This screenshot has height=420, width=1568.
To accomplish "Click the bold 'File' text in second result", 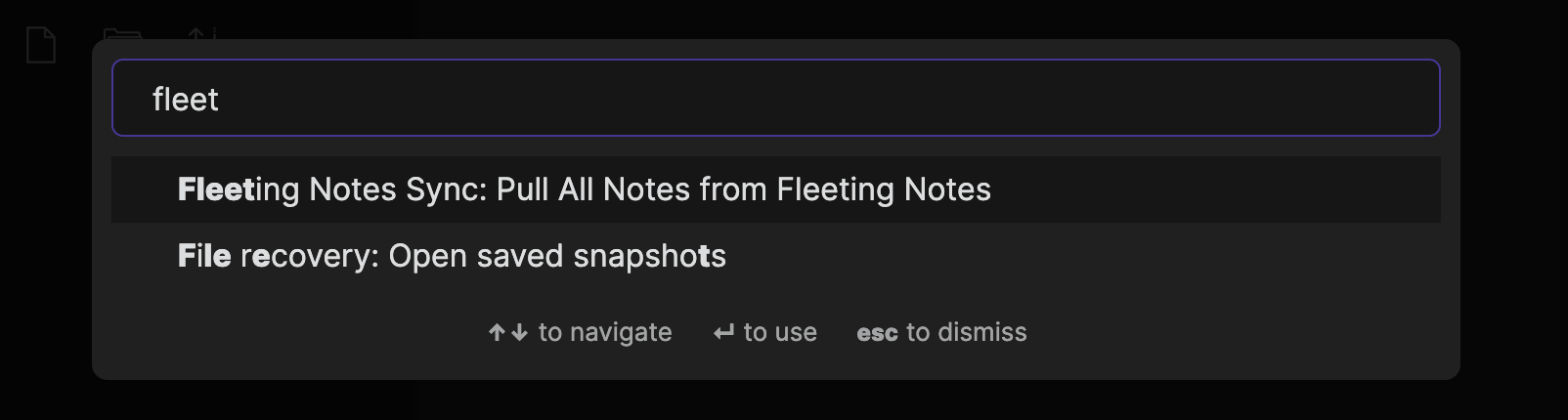I will point(204,256).
